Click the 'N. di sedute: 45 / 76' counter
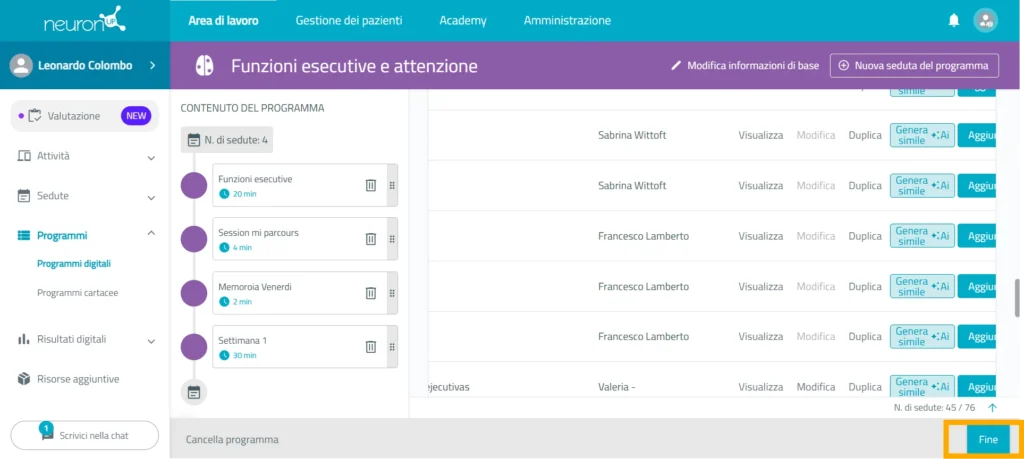Image resolution: width=1024 pixels, height=459 pixels. (x=935, y=407)
